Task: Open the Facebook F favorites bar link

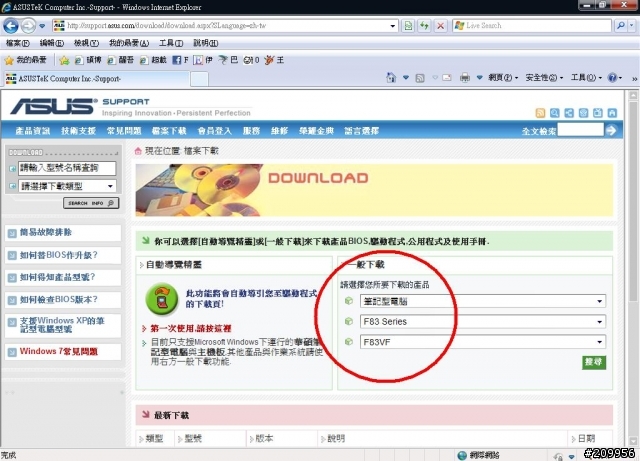Action: pos(180,60)
